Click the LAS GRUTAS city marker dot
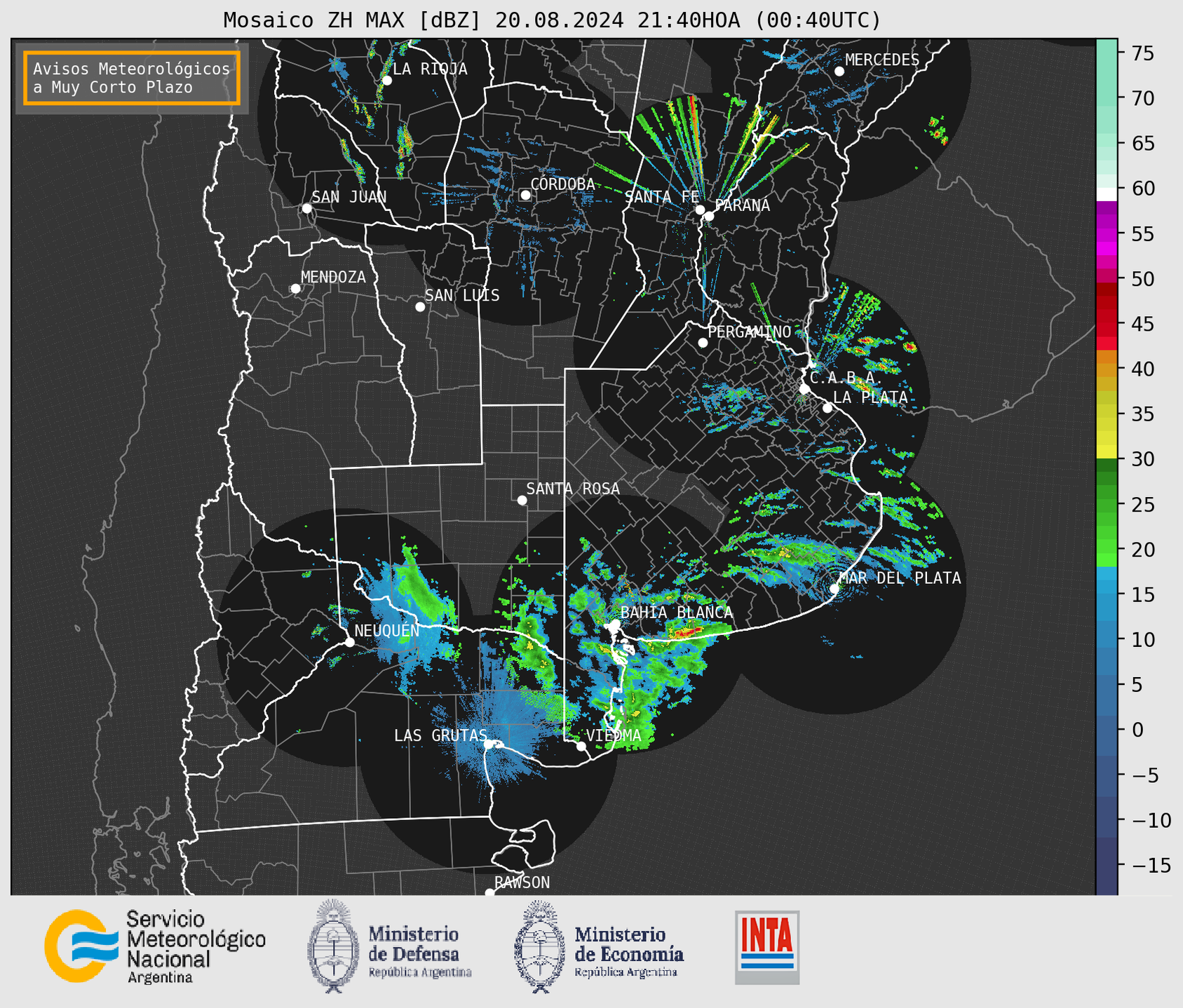 tap(489, 745)
